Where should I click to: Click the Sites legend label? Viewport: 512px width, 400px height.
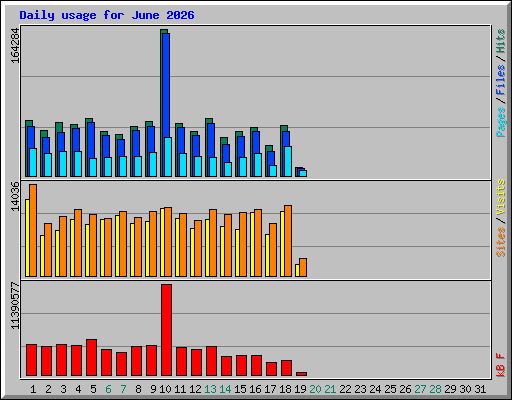click(501, 242)
